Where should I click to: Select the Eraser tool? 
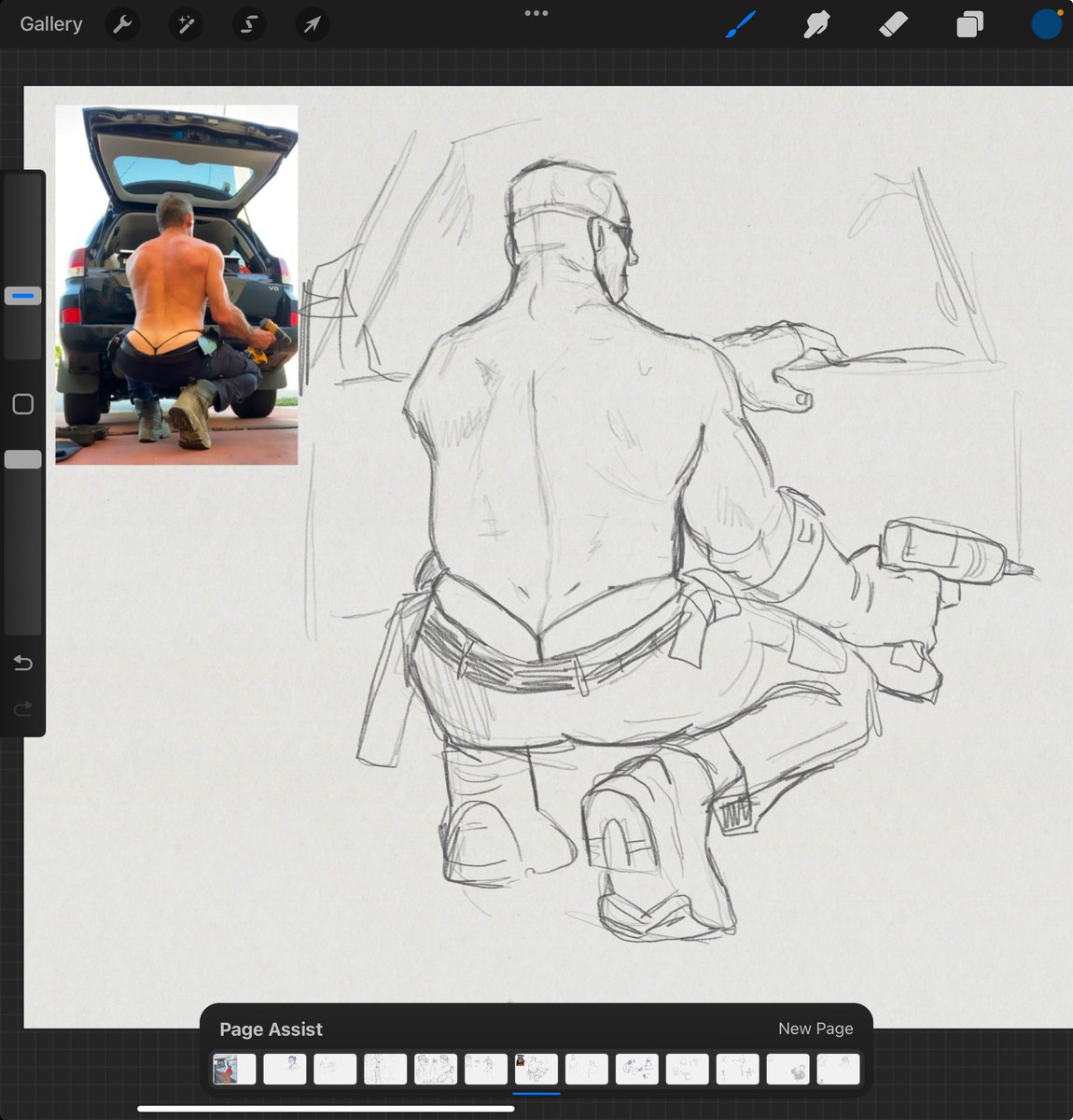(893, 24)
